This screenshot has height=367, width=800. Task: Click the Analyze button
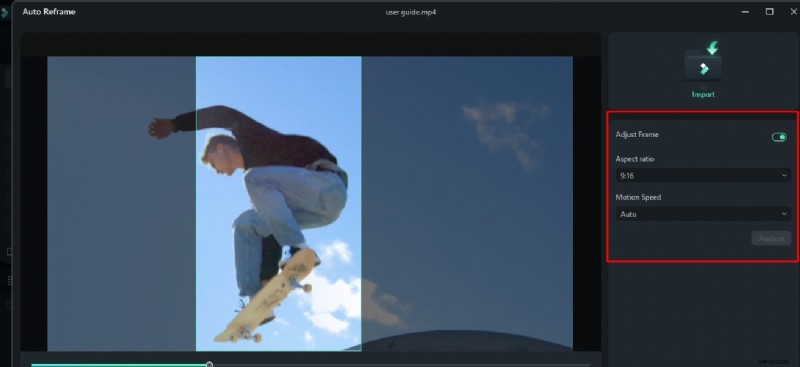pyautogui.click(x=771, y=238)
